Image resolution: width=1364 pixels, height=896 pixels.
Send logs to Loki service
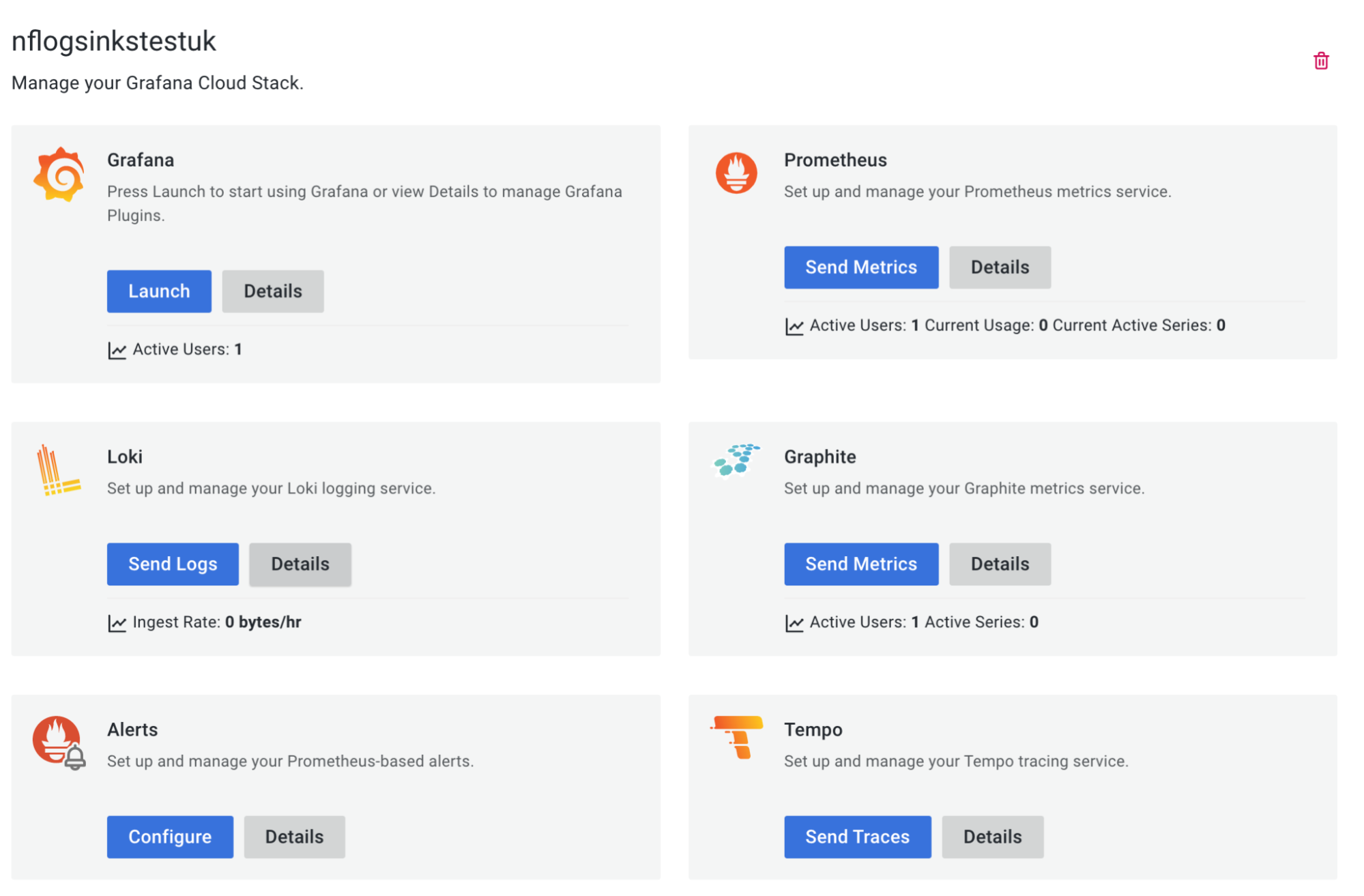[x=172, y=564]
